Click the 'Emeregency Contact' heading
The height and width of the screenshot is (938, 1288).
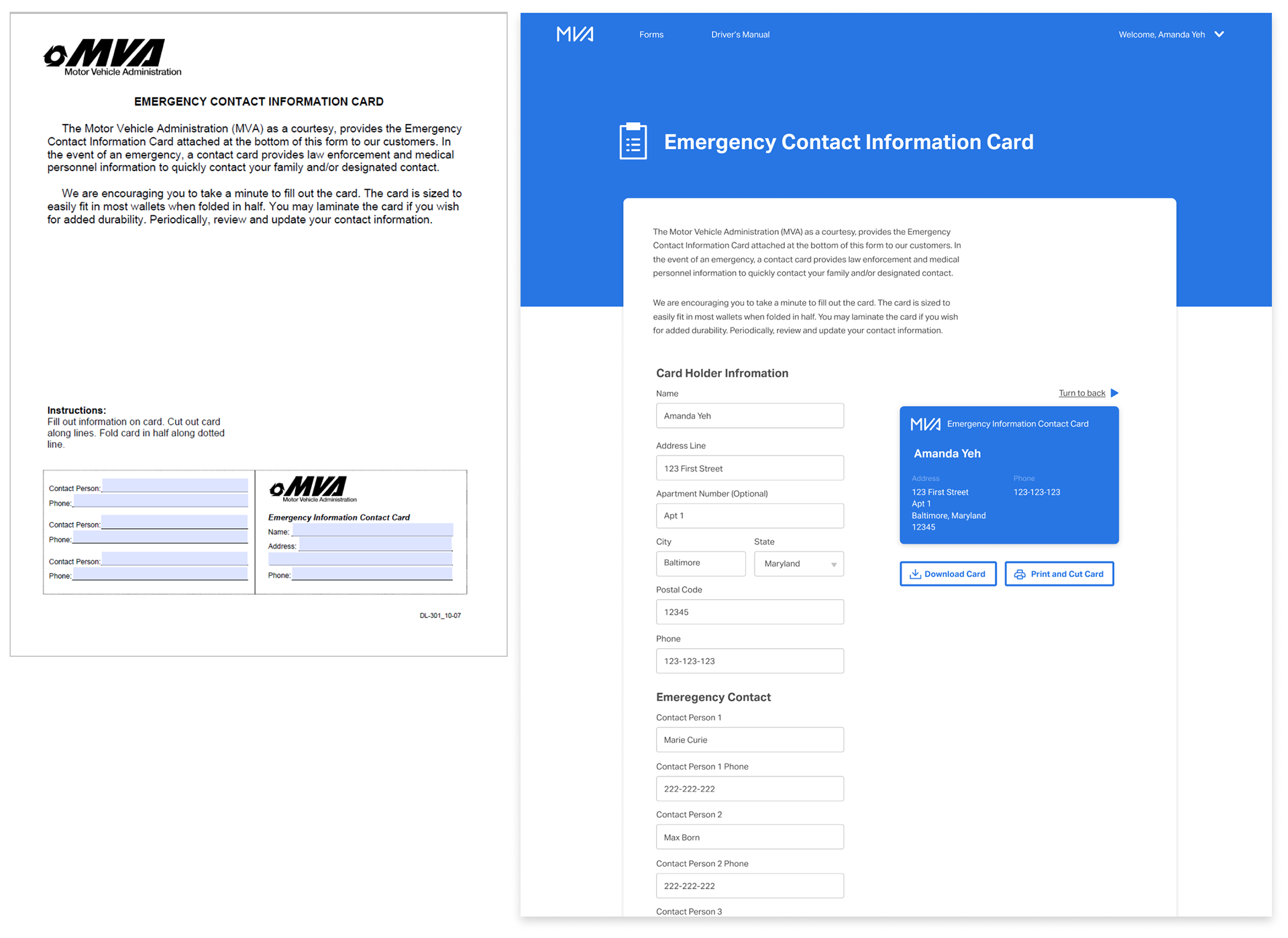713,698
